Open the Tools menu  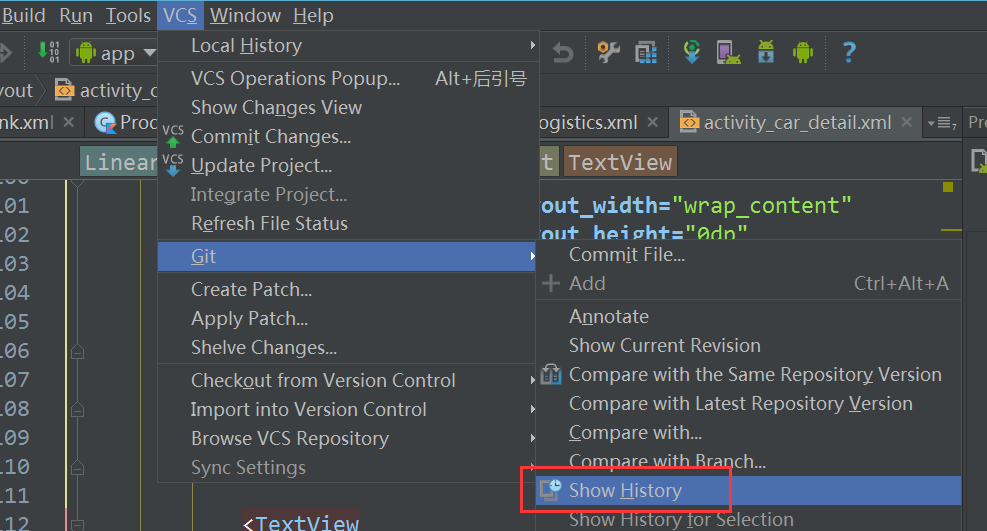(x=128, y=15)
